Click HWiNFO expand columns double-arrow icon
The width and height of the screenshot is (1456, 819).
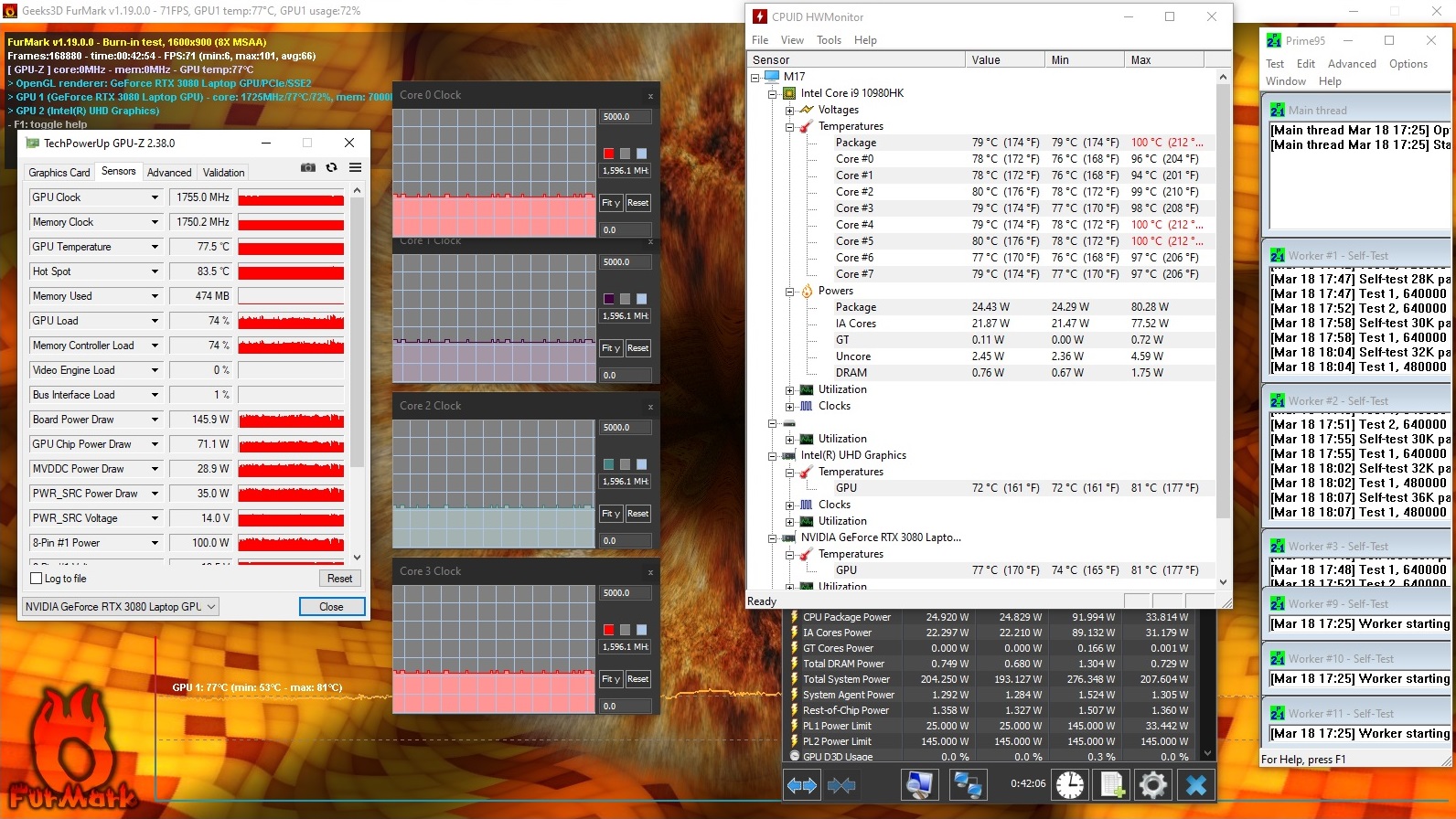click(802, 785)
